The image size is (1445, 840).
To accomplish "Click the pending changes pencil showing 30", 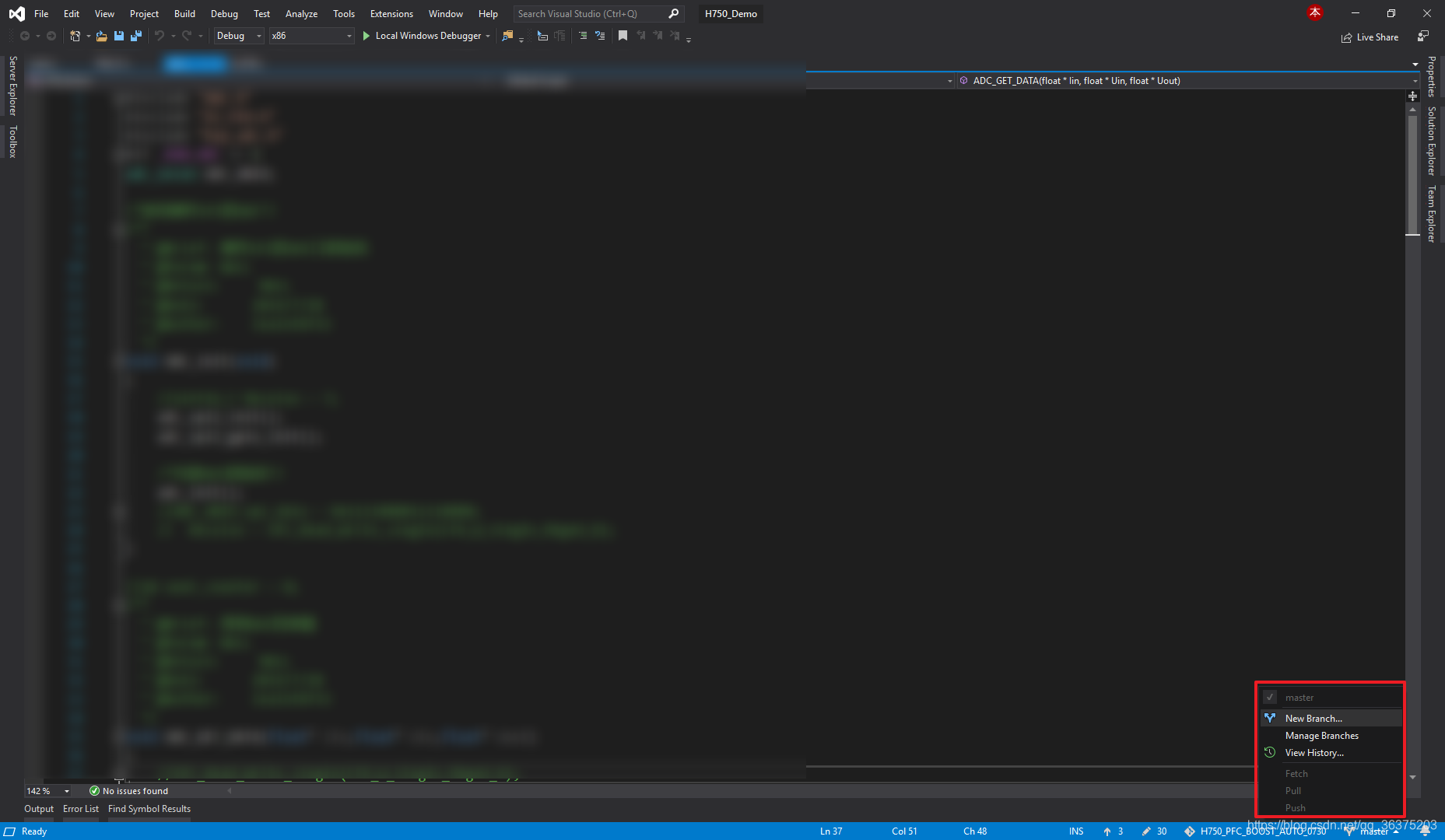I will coord(1154,831).
